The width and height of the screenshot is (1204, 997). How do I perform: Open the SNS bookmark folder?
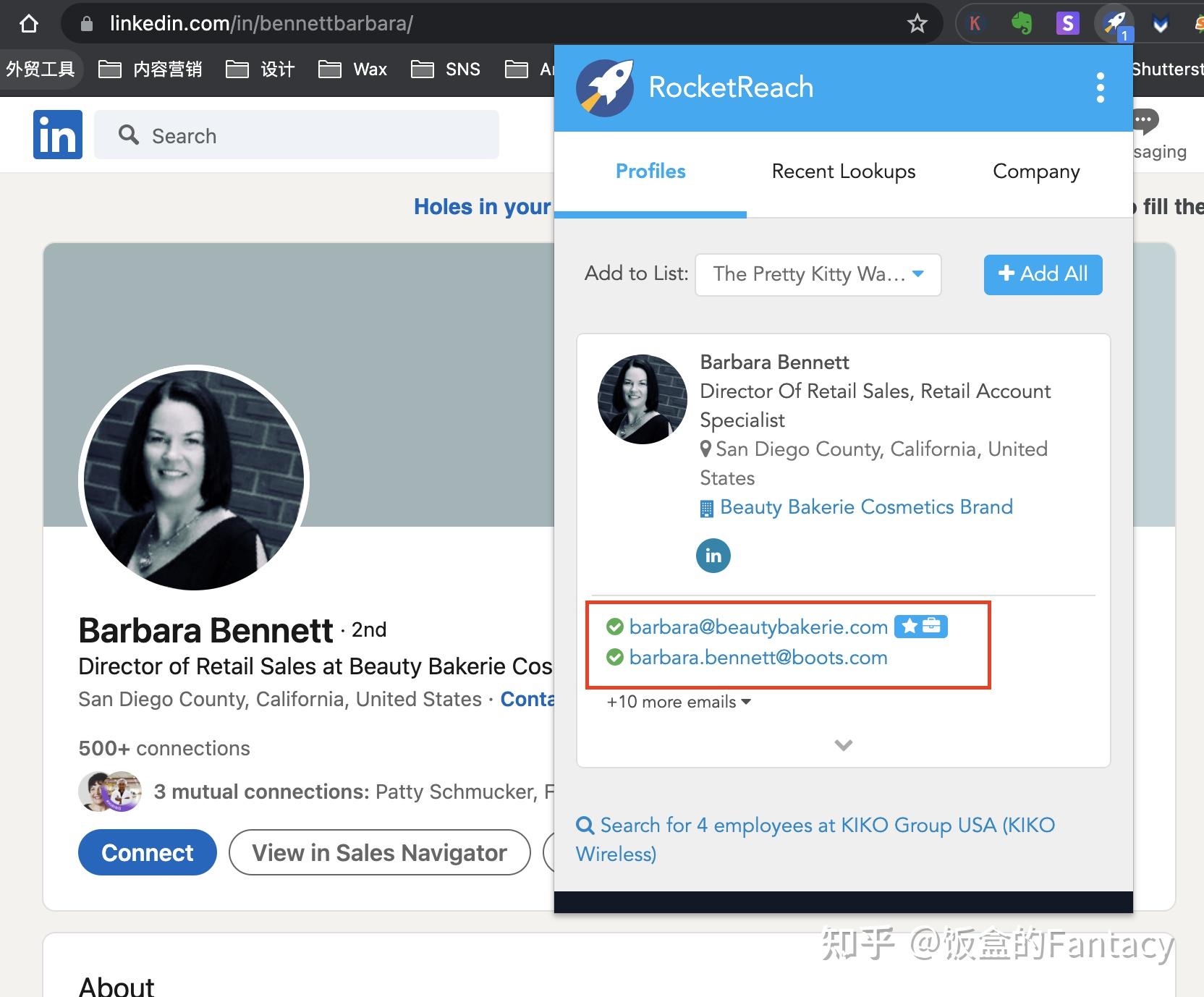point(446,69)
